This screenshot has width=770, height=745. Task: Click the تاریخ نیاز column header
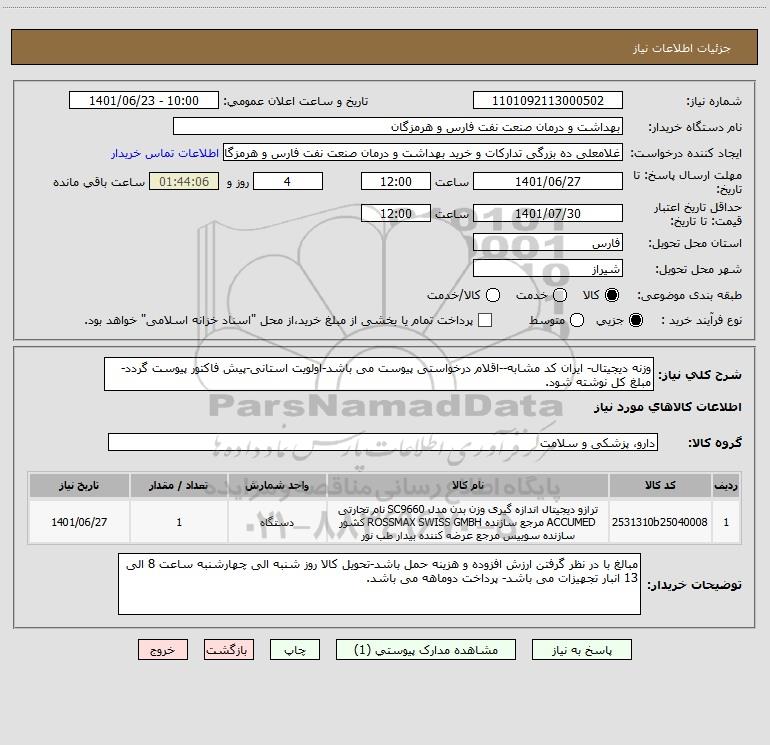[79, 486]
